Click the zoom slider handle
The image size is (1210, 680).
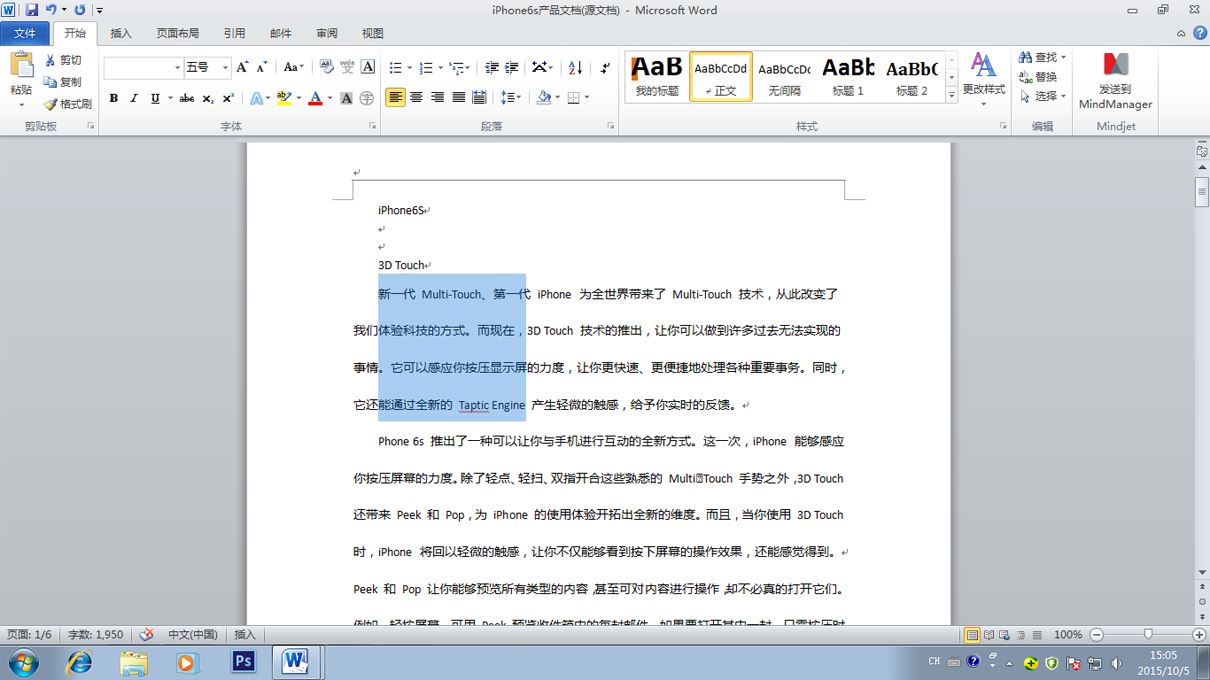(1147, 635)
